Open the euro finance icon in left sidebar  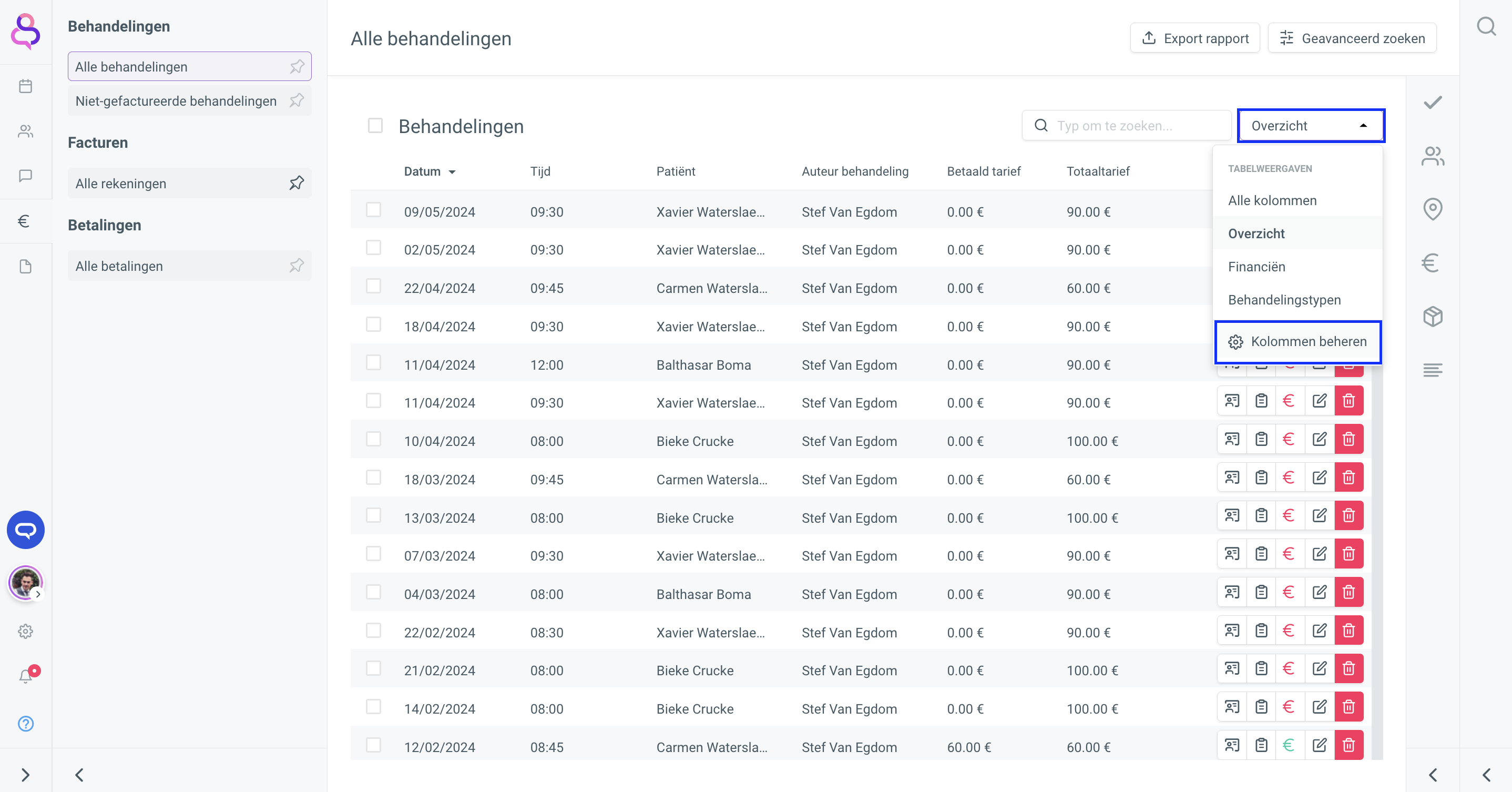pyautogui.click(x=24, y=221)
